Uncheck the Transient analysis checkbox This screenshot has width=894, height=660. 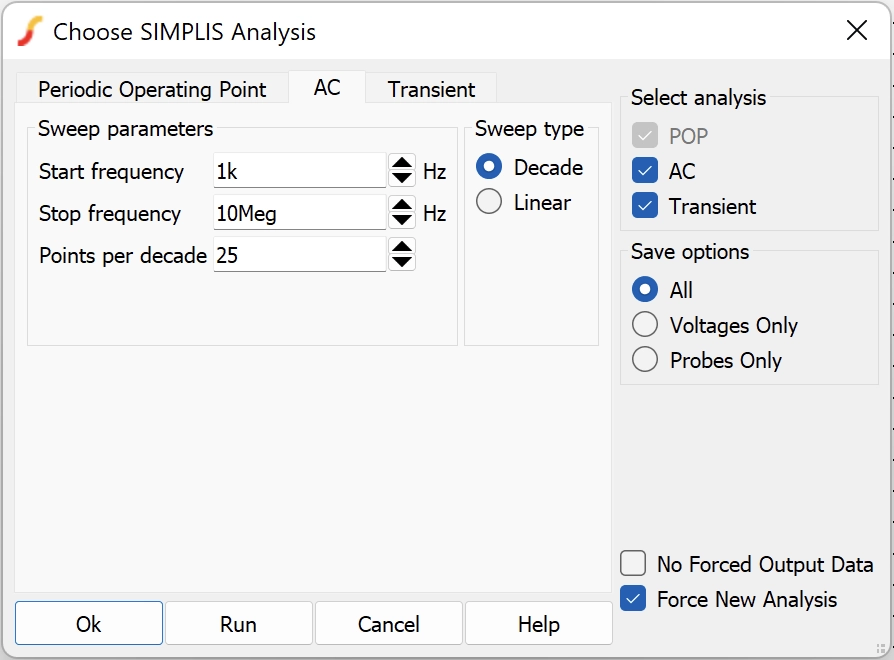tap(645, 206)
